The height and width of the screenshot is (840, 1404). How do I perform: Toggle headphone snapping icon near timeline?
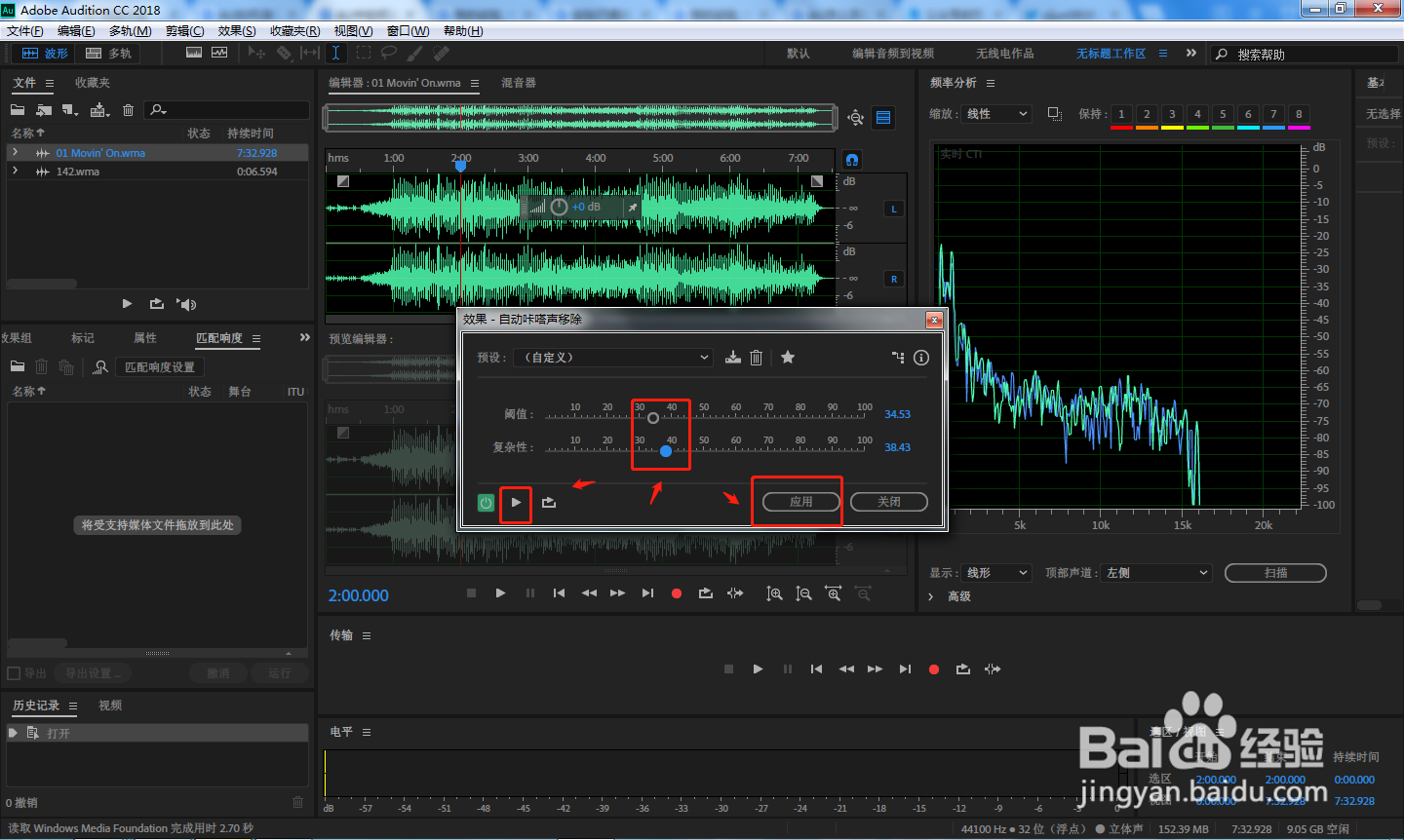852,159
